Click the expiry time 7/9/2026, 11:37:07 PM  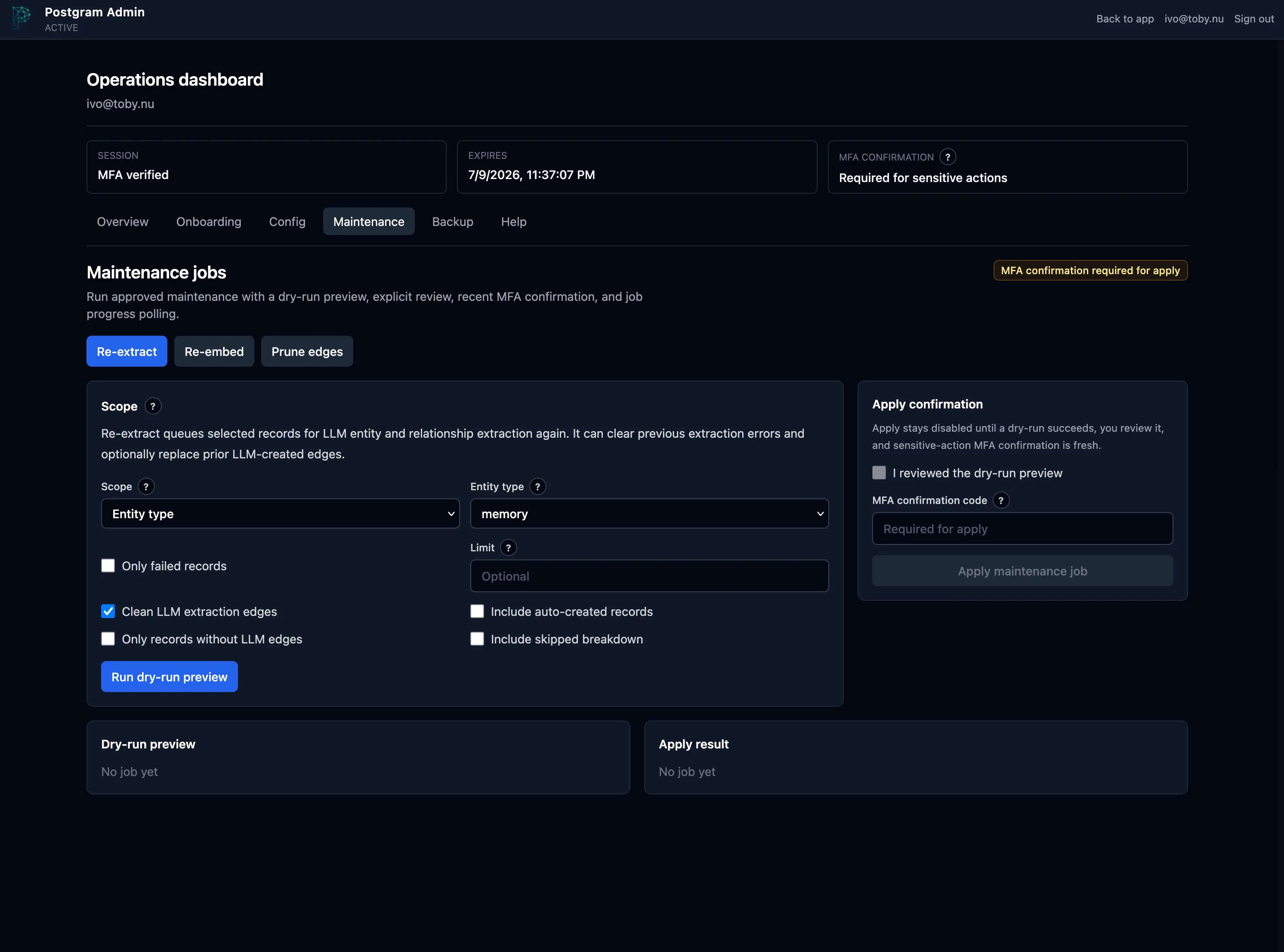(x=532, y=175)
